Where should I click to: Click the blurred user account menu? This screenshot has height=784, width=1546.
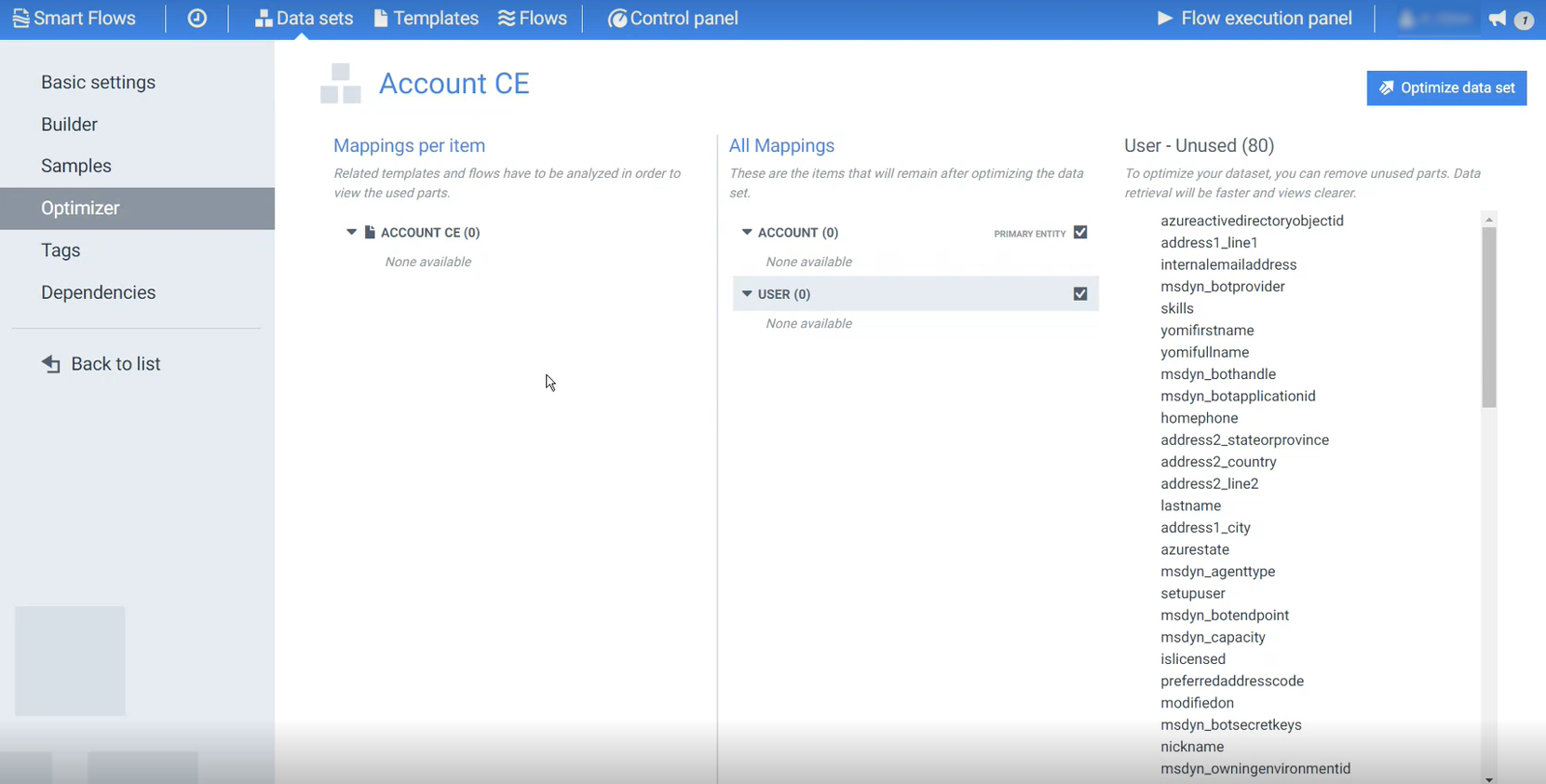pos(1437,19)
